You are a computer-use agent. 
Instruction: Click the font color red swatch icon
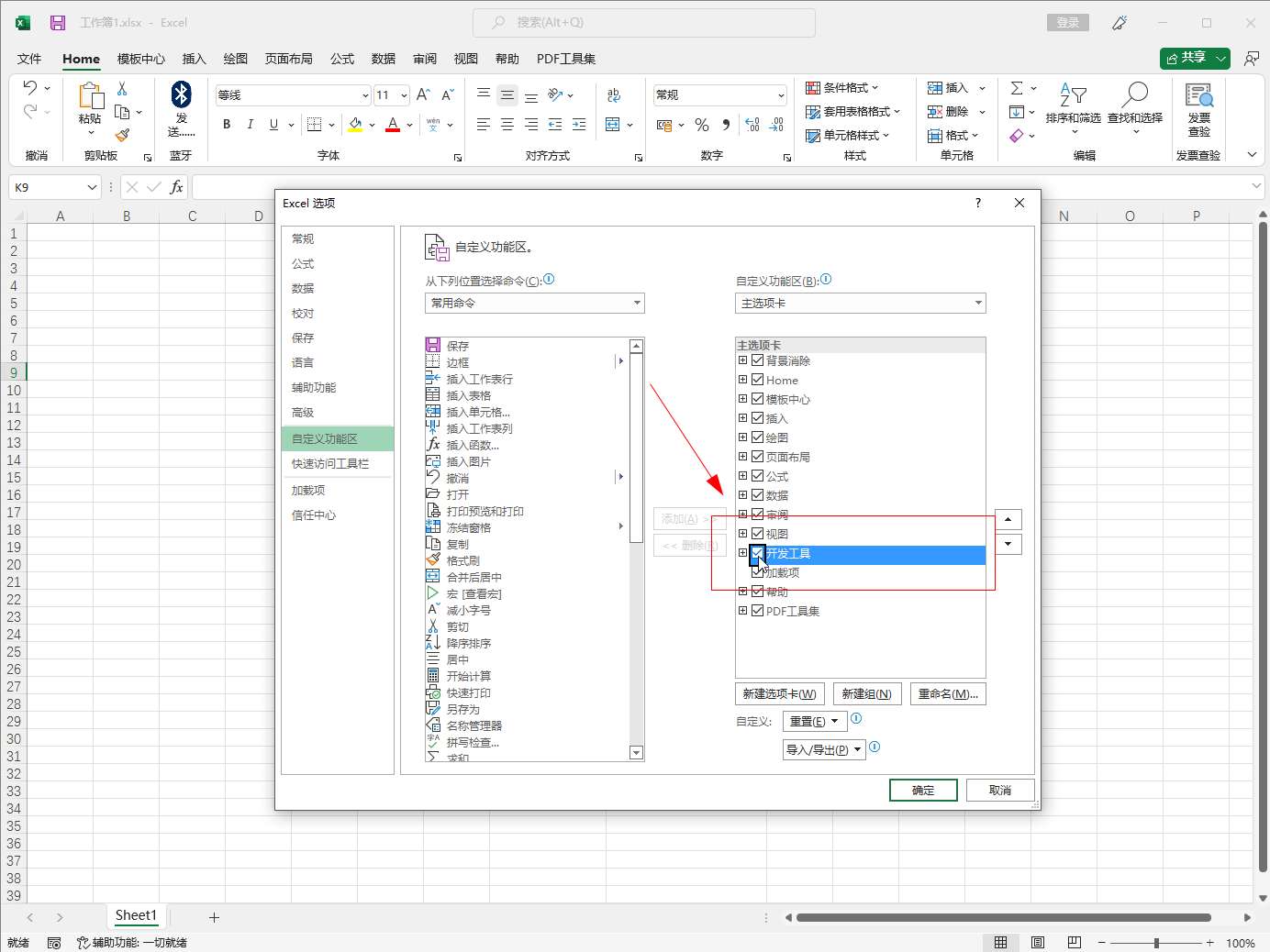393,124
